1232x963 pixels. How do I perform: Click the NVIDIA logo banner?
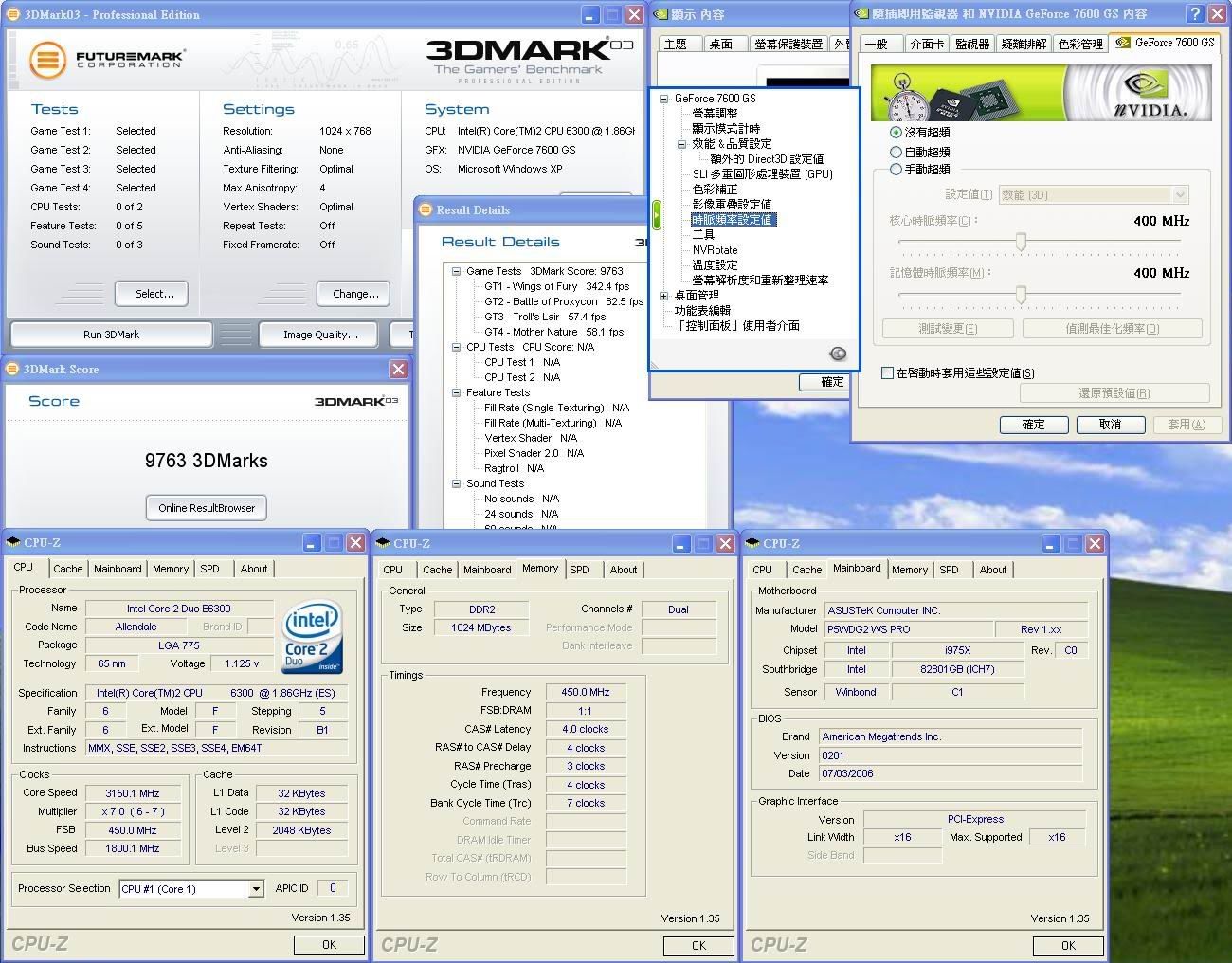[x=1041, y=93]
